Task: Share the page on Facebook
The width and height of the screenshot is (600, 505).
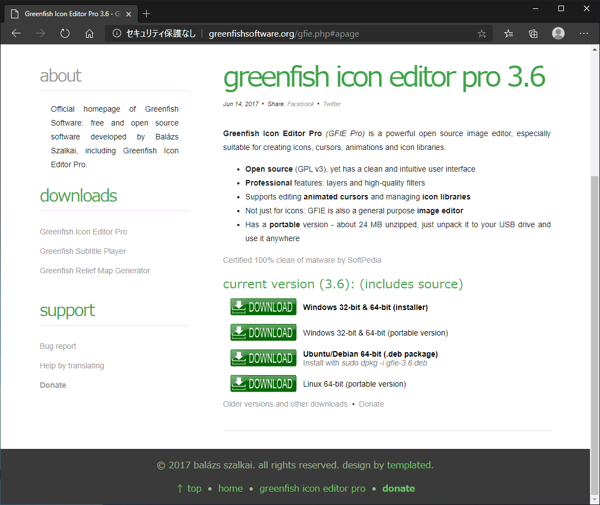Action: tap(300, 104)
